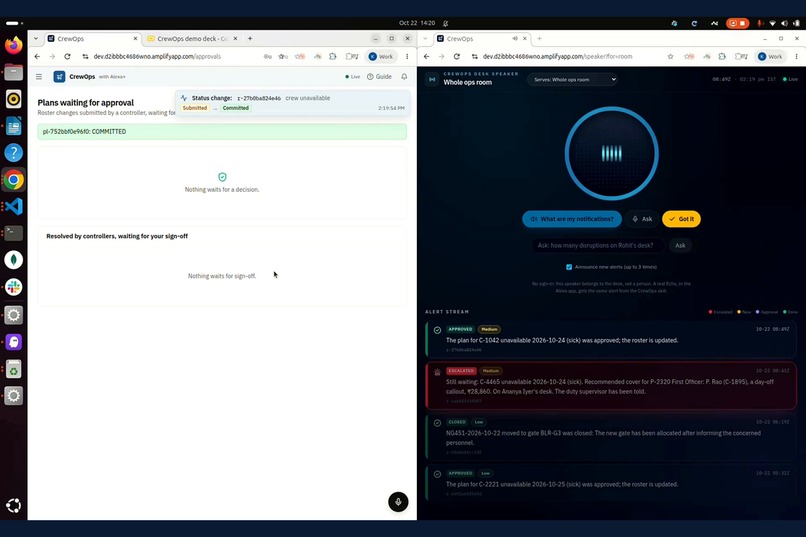Screen dimensions: 806x537
Task: Click the pl-752bbf0e96f0 COMMITTED banner
Action: click(222, 132)
